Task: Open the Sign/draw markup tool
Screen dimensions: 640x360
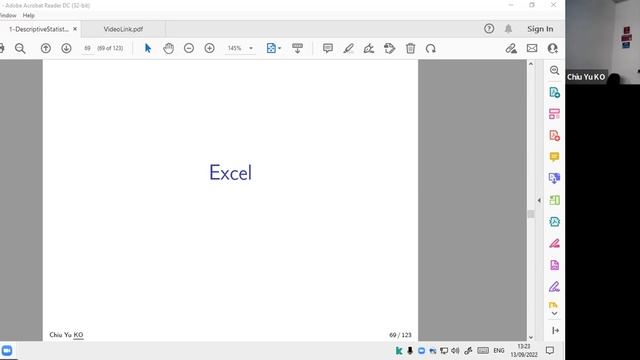Action: click(x=369, y=49)
